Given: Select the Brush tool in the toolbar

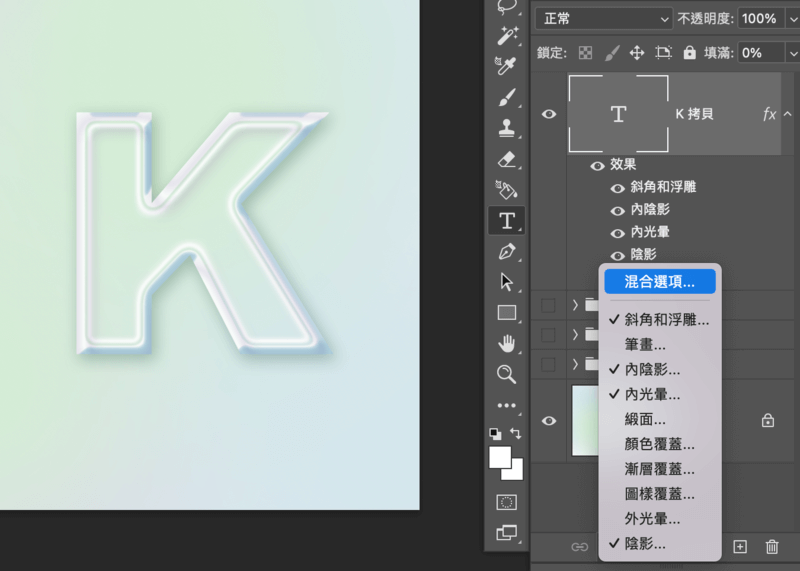Looking at the screenshot, I should tap(507, 97).
